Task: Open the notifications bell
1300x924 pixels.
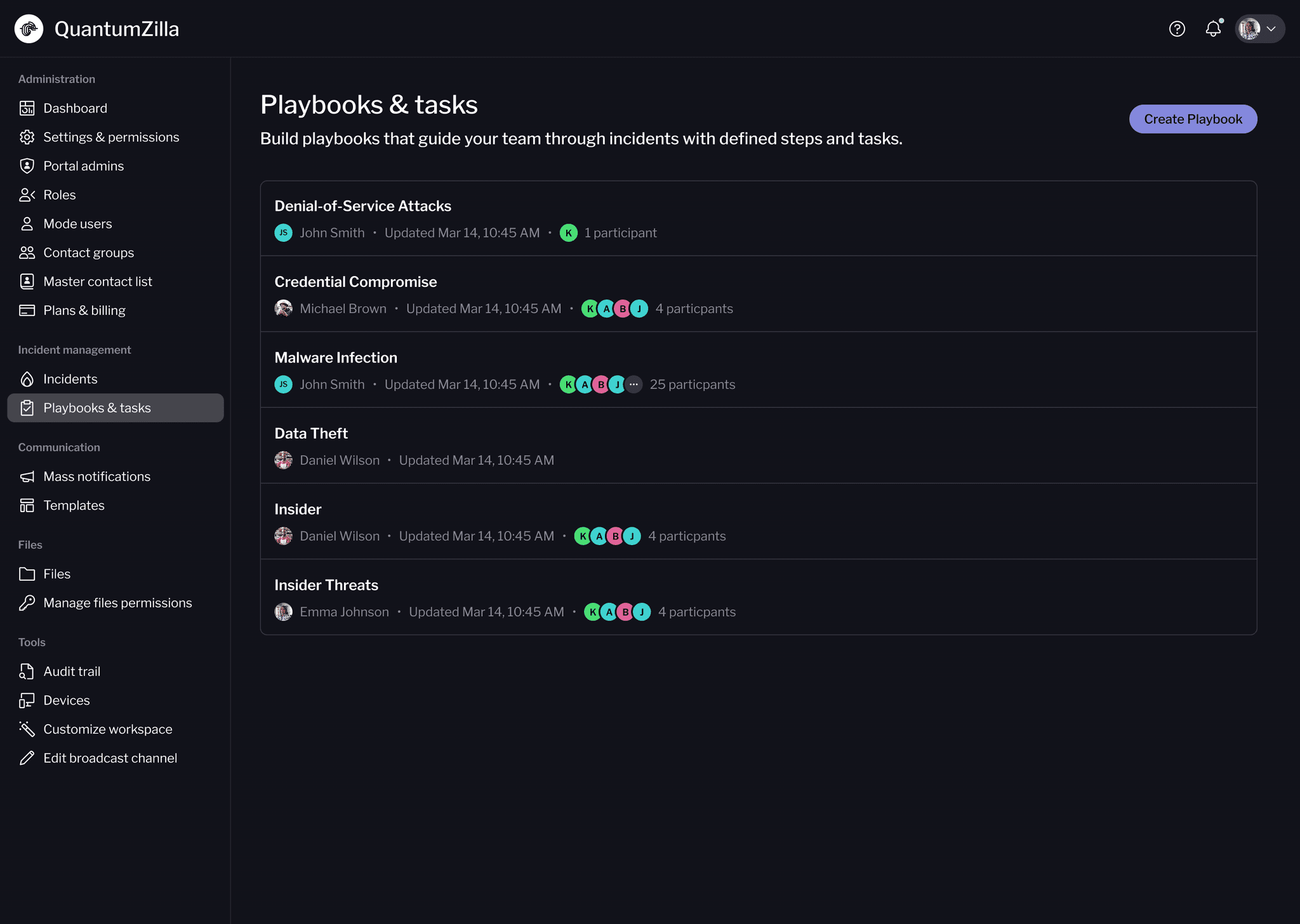Action: 1213,29
